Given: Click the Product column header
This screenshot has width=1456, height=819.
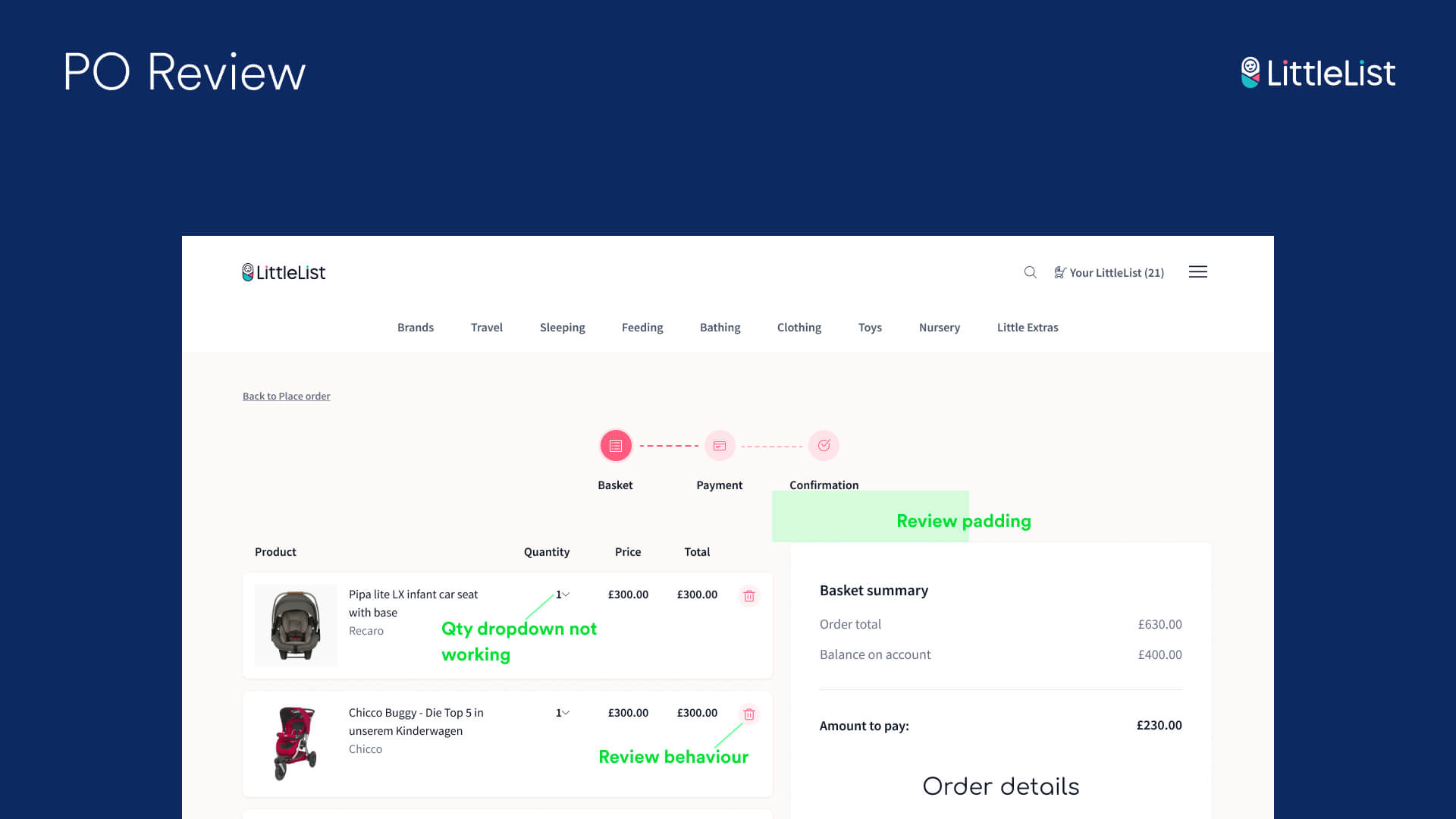Looking at the screenshot, I should click(x=275, y=552).
